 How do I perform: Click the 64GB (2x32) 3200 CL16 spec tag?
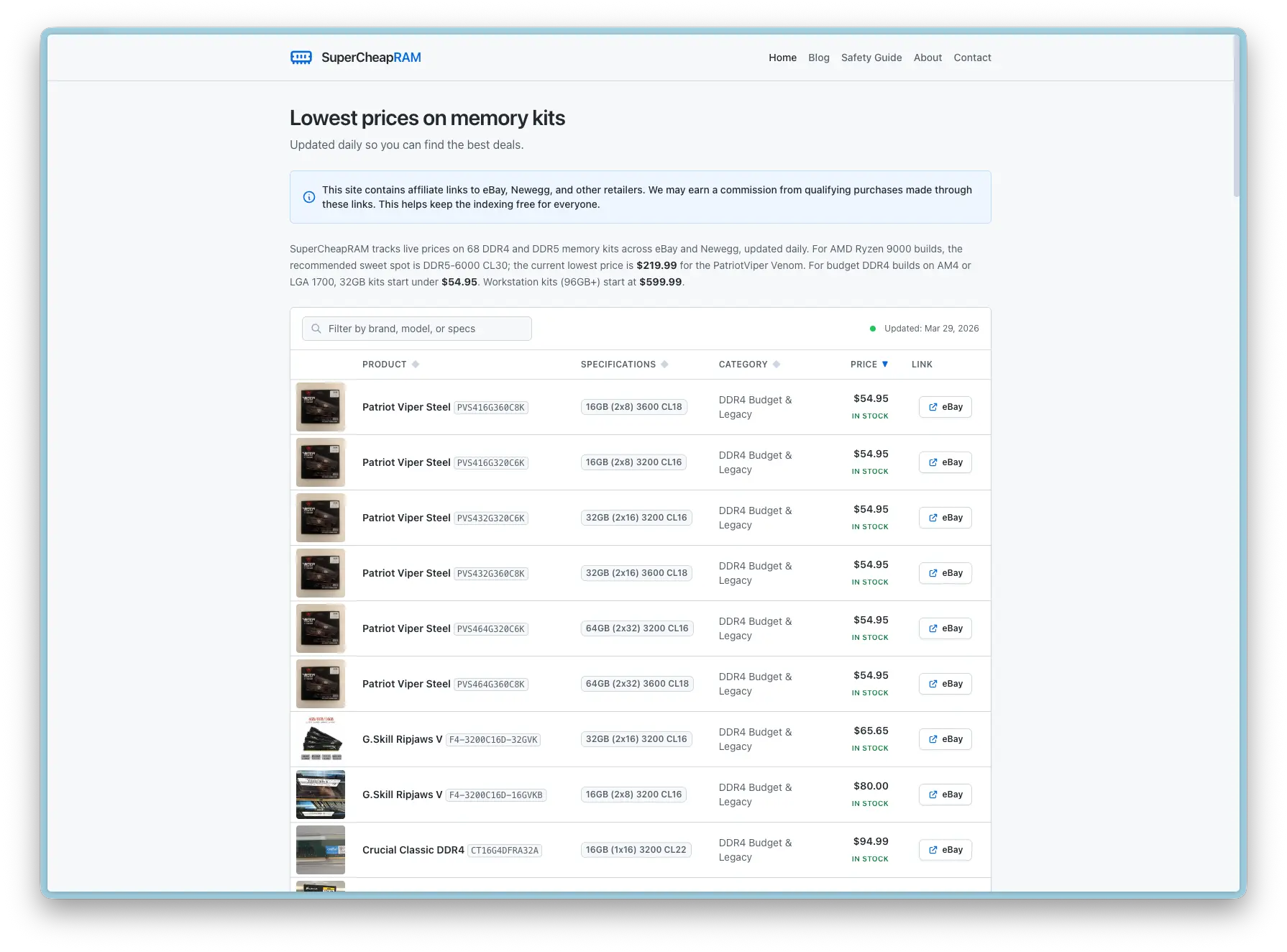637,628
